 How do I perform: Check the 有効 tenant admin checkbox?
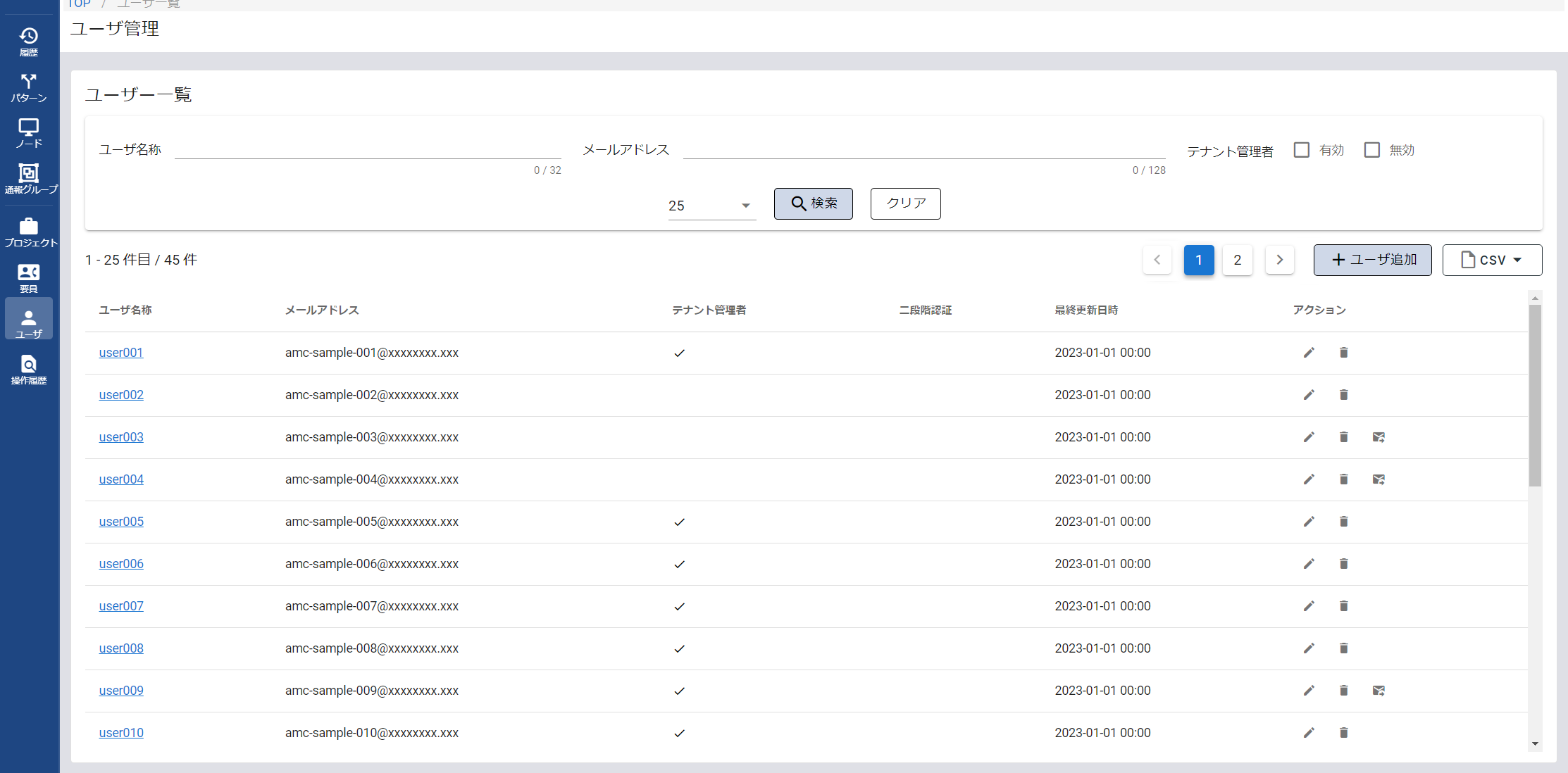(x=1302, y=150)
